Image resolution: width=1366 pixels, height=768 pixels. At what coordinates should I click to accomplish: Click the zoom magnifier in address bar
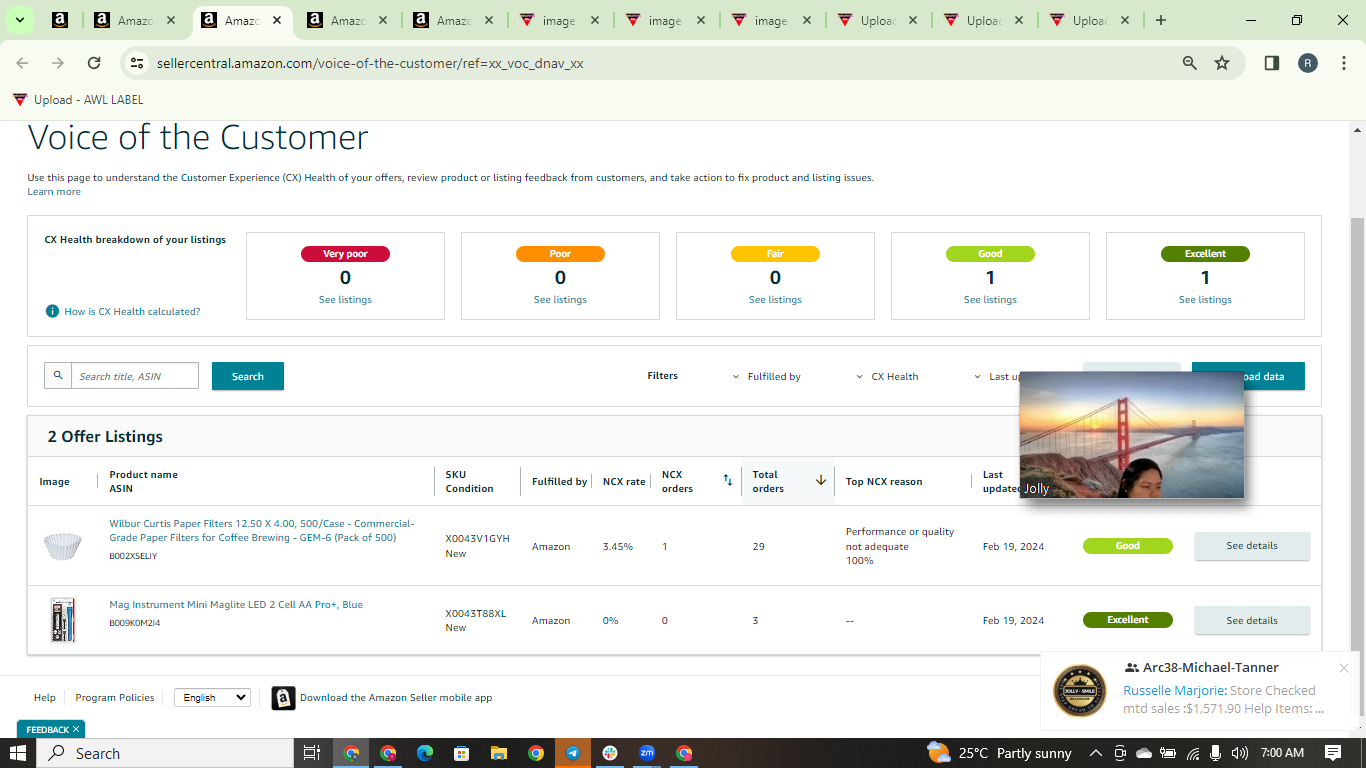1190,63
